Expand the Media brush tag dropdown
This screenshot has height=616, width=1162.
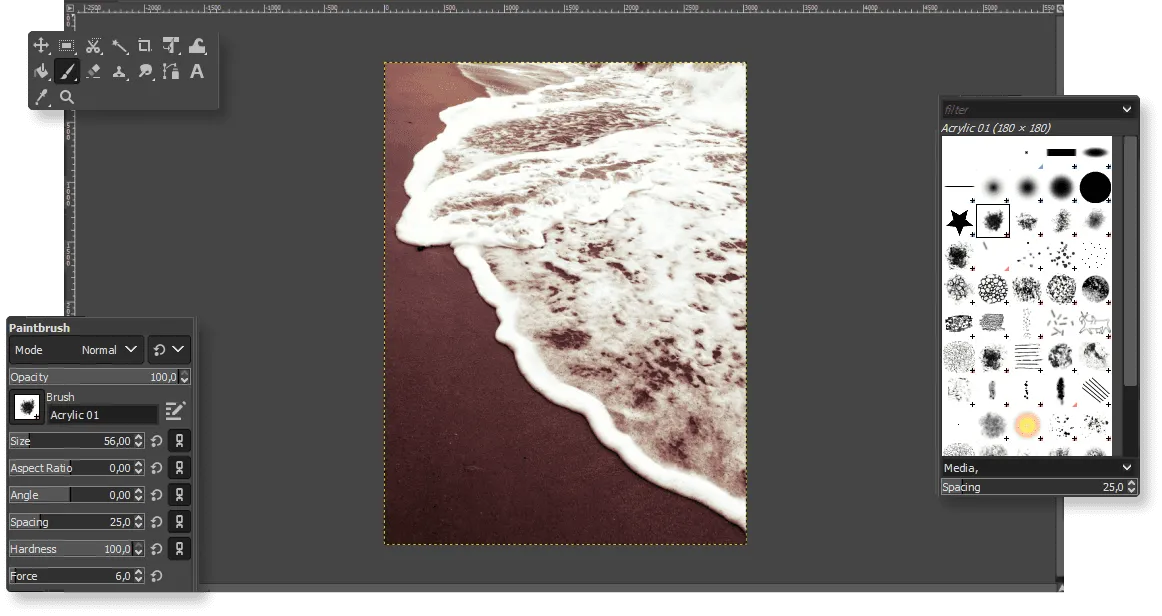1127,468
